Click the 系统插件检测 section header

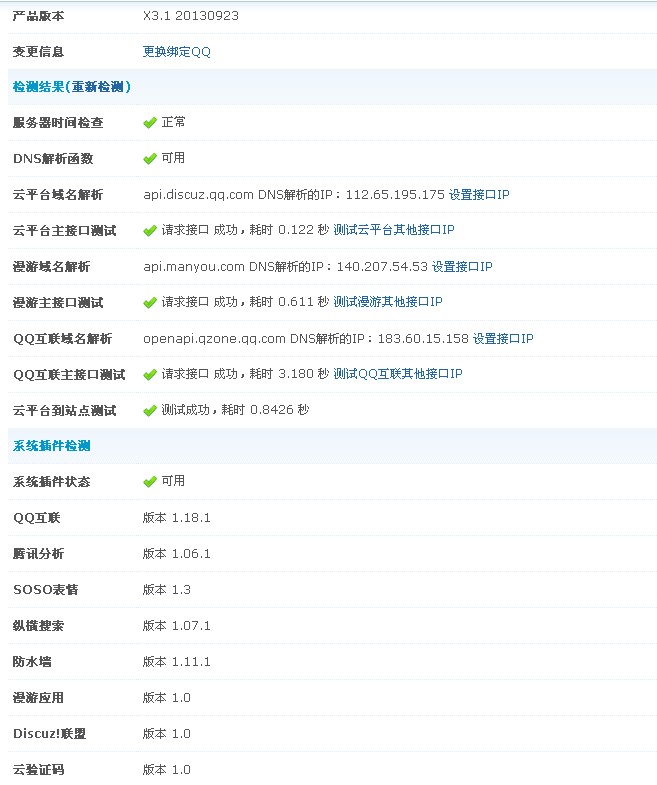click(x=52, y=446)
